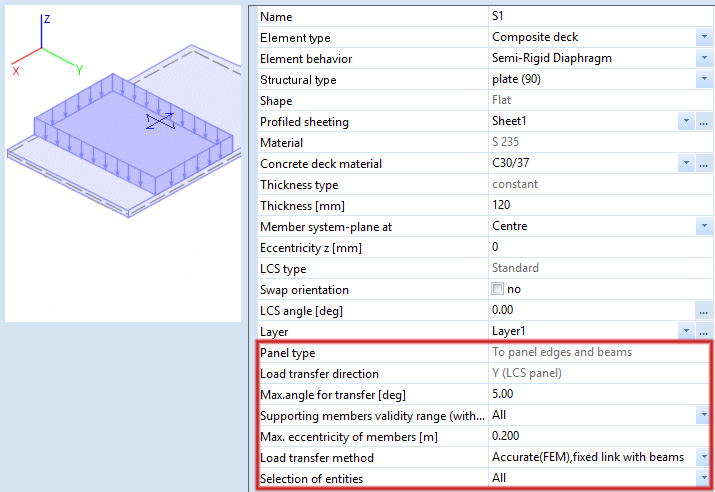Click the Y (LCS panel) value
Image resolution: width=715 pixels, height=492 pixels.
[527, 373]
